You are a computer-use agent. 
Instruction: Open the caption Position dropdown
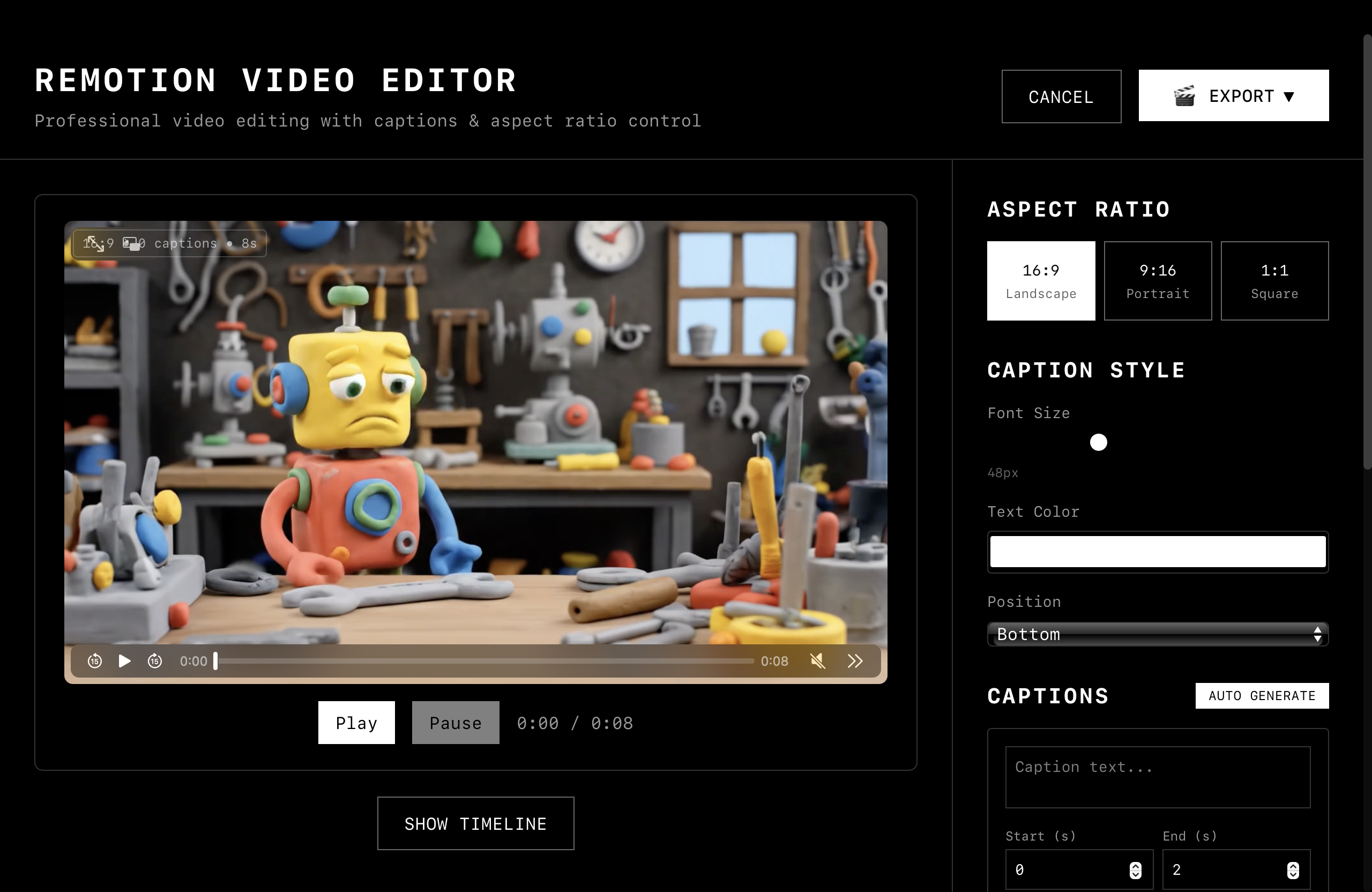(1158, 634)
